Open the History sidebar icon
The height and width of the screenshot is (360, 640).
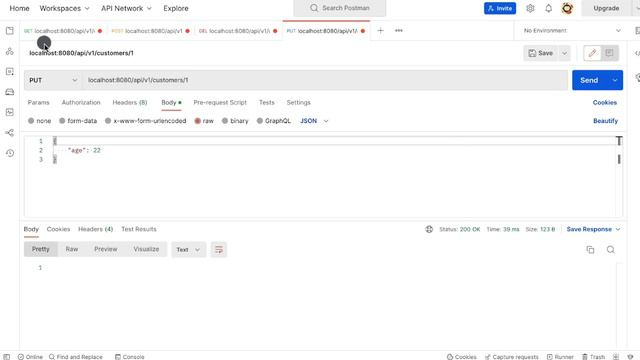click(x=9, y=153)
